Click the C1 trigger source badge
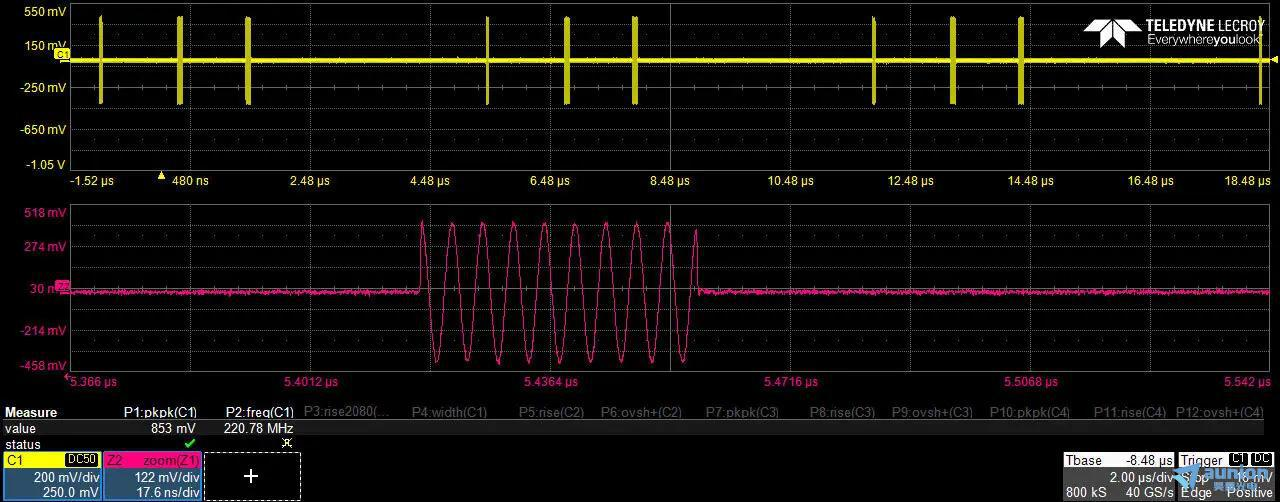The width and height of the screenshot is (1280, 502). tap(1237, 460)
